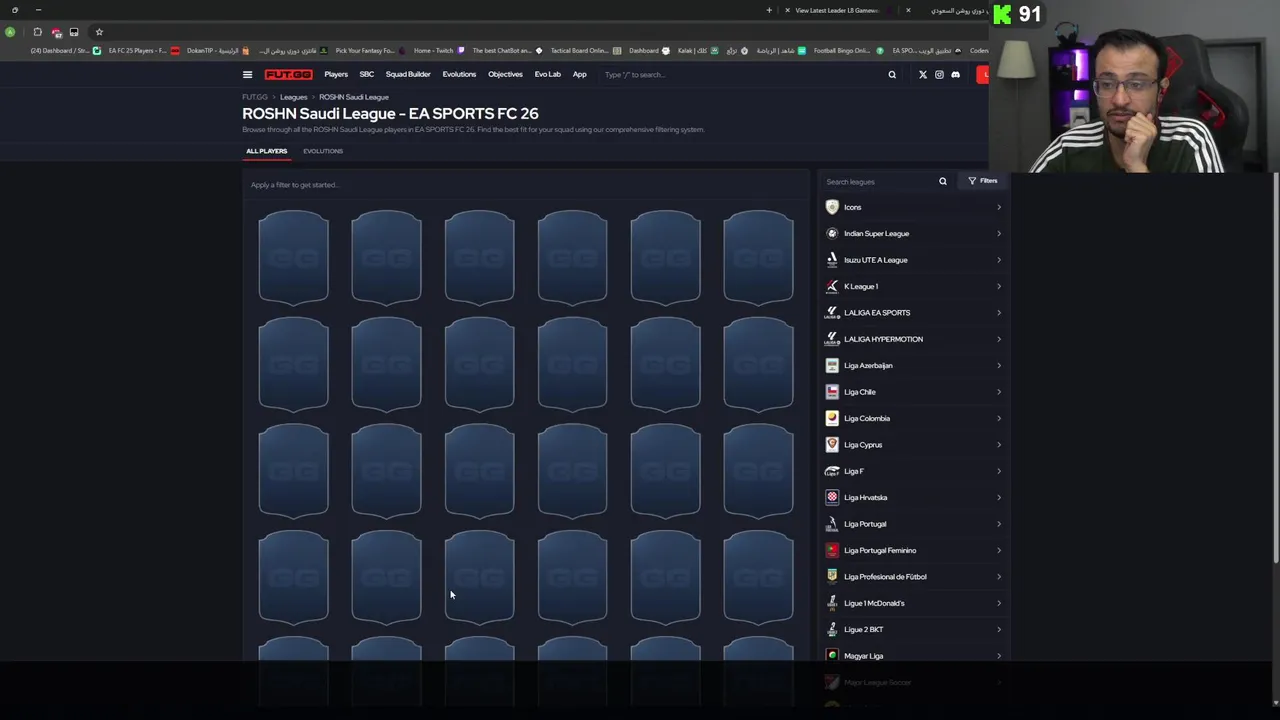Select Liga Cyprus league name
This screenshot has width=1280, height=720.
tap(863, 445)
